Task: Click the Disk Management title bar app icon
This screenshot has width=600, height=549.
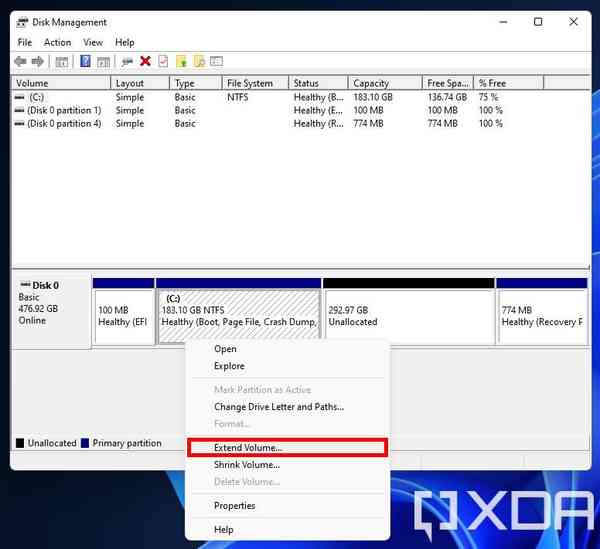Action: click(22, 23)
